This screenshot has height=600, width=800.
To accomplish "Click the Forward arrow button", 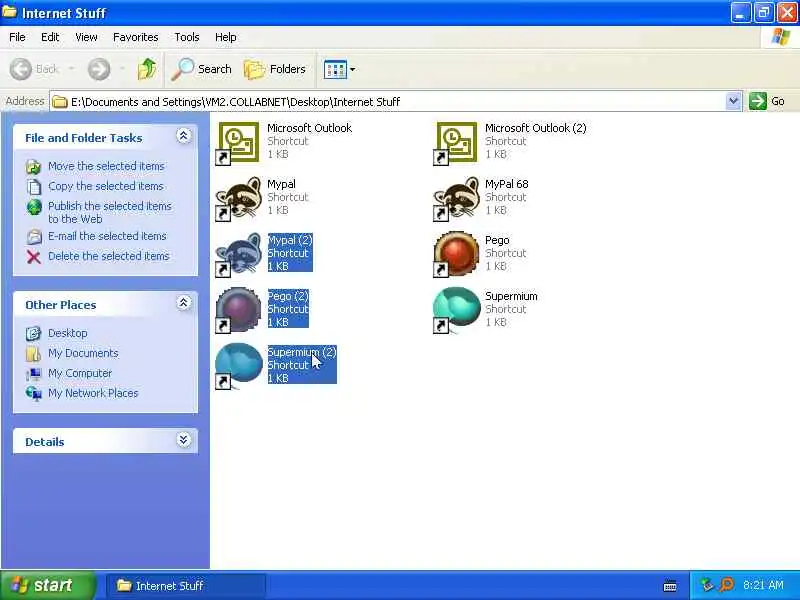I will [x=99, y=69].
